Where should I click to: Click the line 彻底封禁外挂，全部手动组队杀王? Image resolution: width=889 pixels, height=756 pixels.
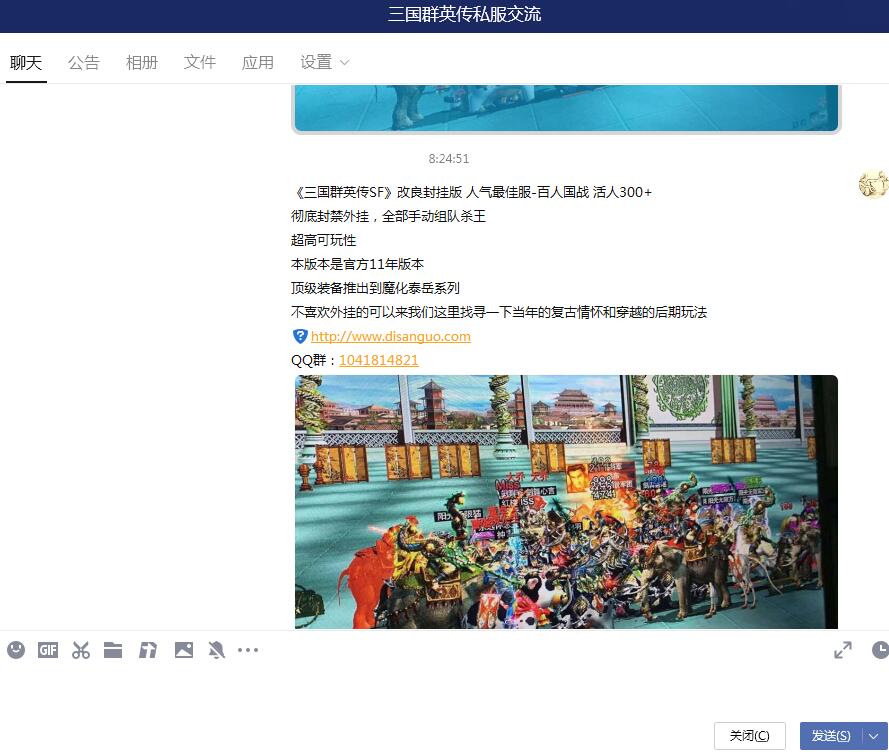388,217
